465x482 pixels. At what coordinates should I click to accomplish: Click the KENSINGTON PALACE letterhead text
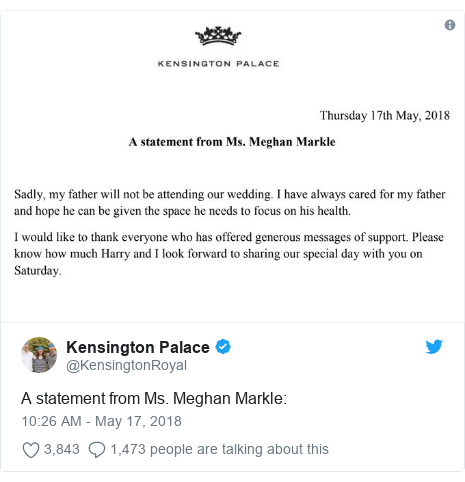point(218,64)
